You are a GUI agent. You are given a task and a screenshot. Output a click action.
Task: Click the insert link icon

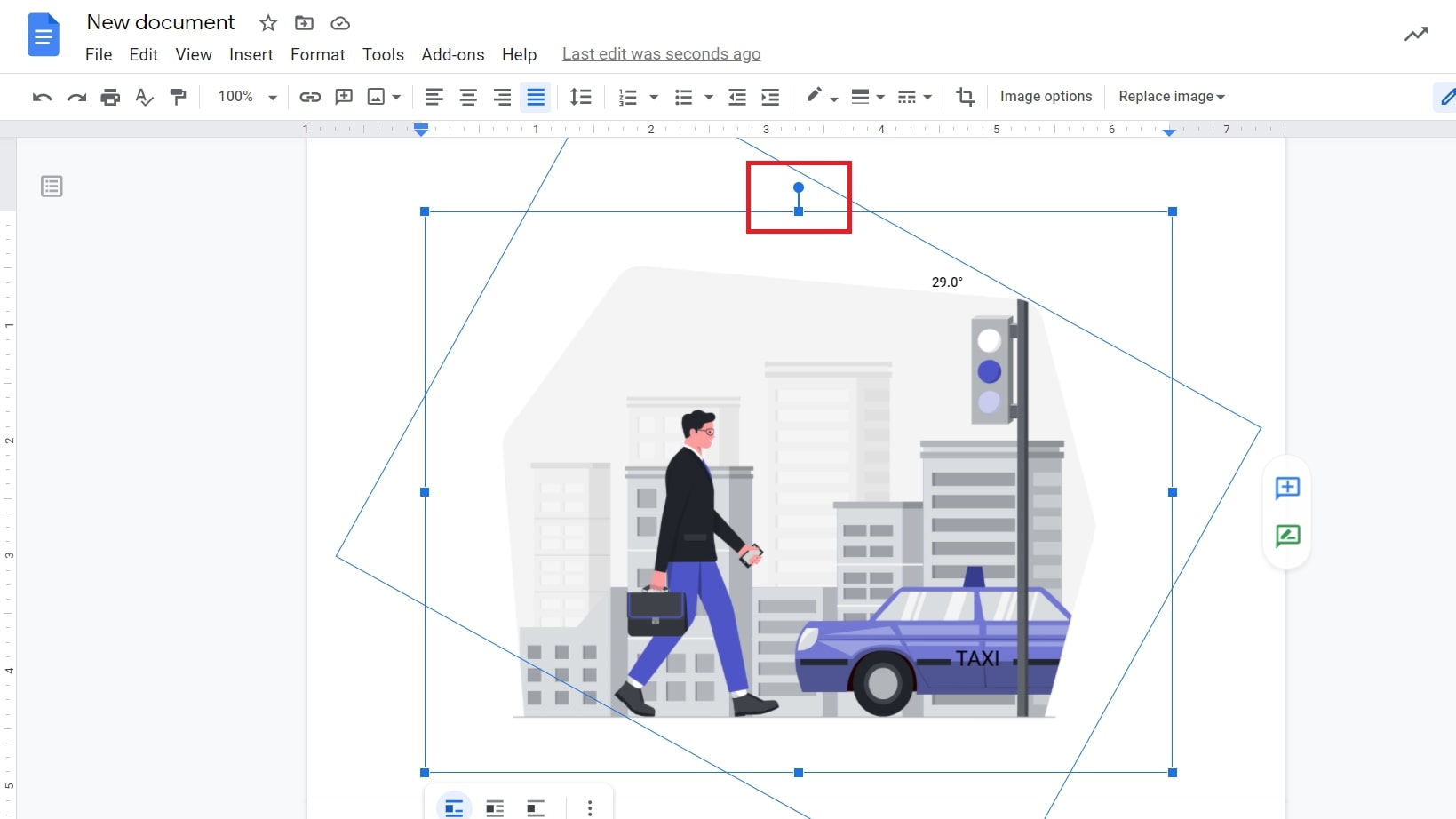[310, 97]
